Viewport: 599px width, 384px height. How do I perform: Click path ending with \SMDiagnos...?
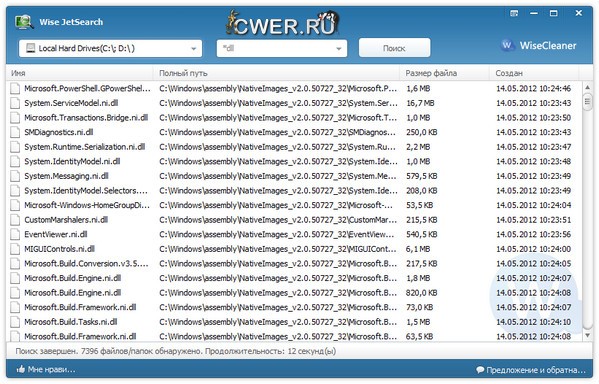click(x=277, y=132)
